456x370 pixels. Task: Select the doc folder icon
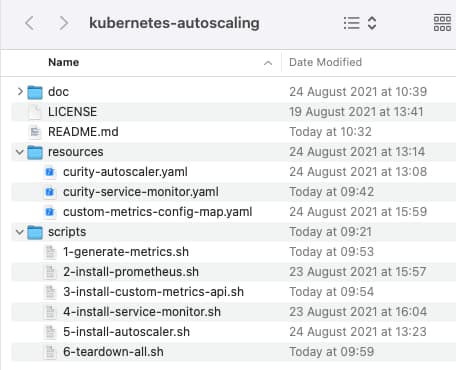pos(35,92)
